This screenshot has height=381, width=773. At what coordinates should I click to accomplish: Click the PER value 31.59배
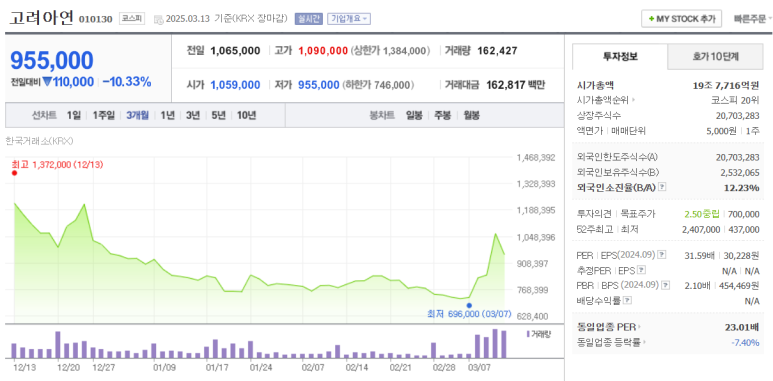701,255
